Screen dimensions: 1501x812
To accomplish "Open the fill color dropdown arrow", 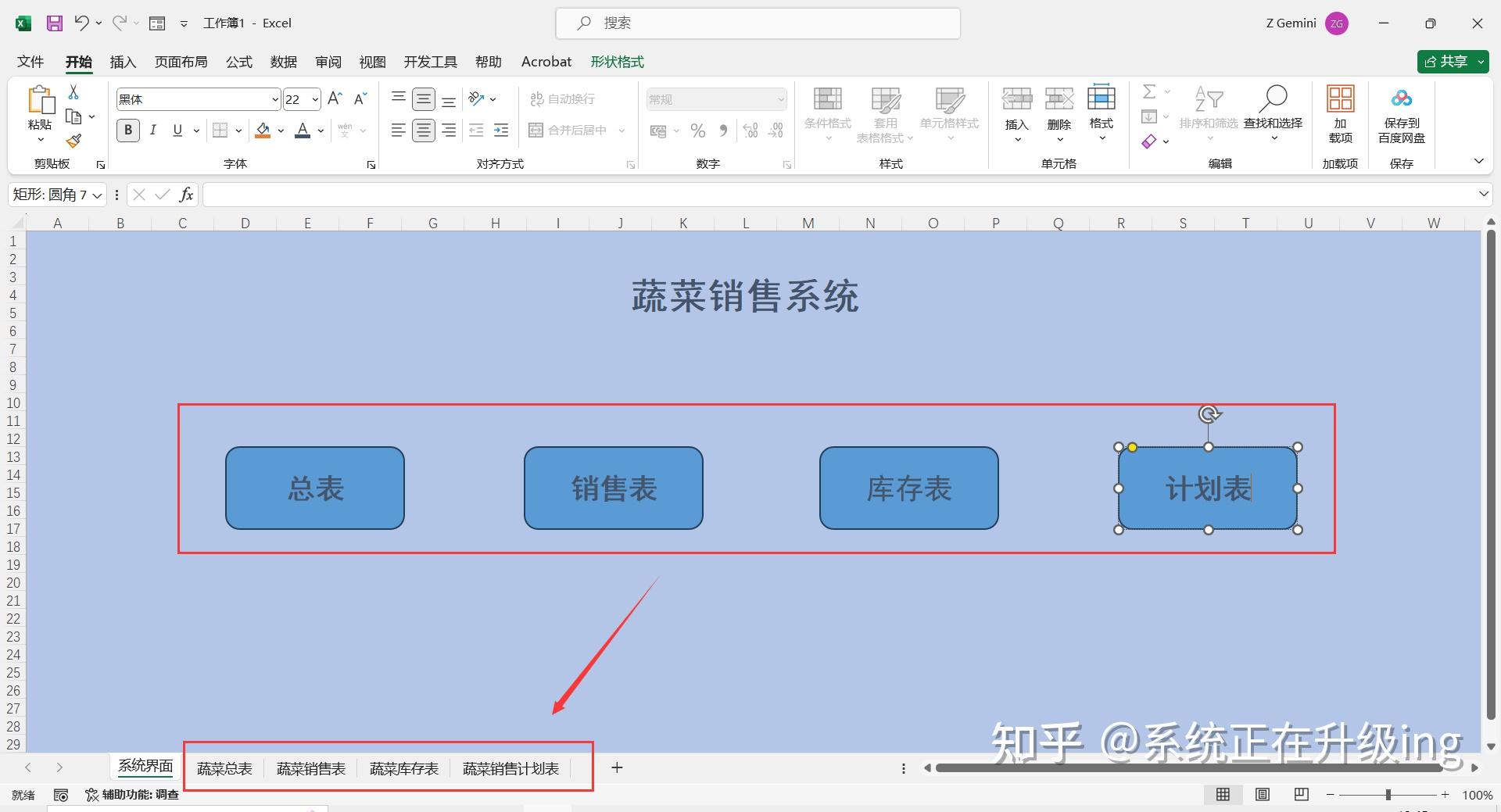I will (281, 130).
